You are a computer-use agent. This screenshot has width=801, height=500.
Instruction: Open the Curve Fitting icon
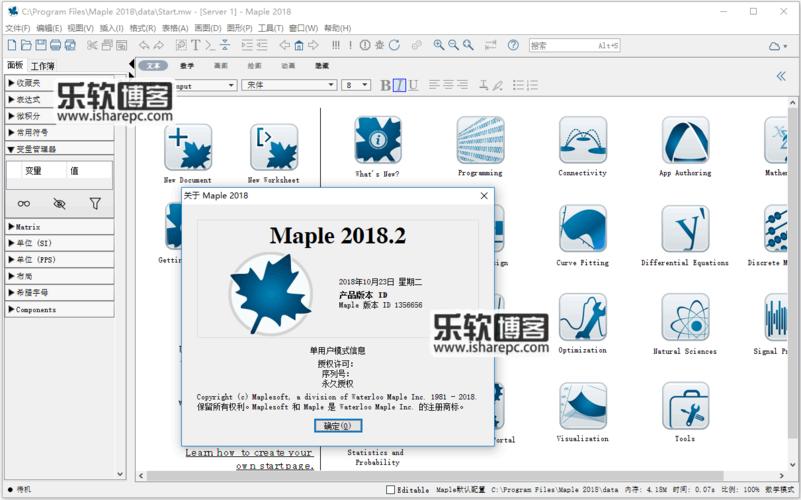click(x=582, y=229)
